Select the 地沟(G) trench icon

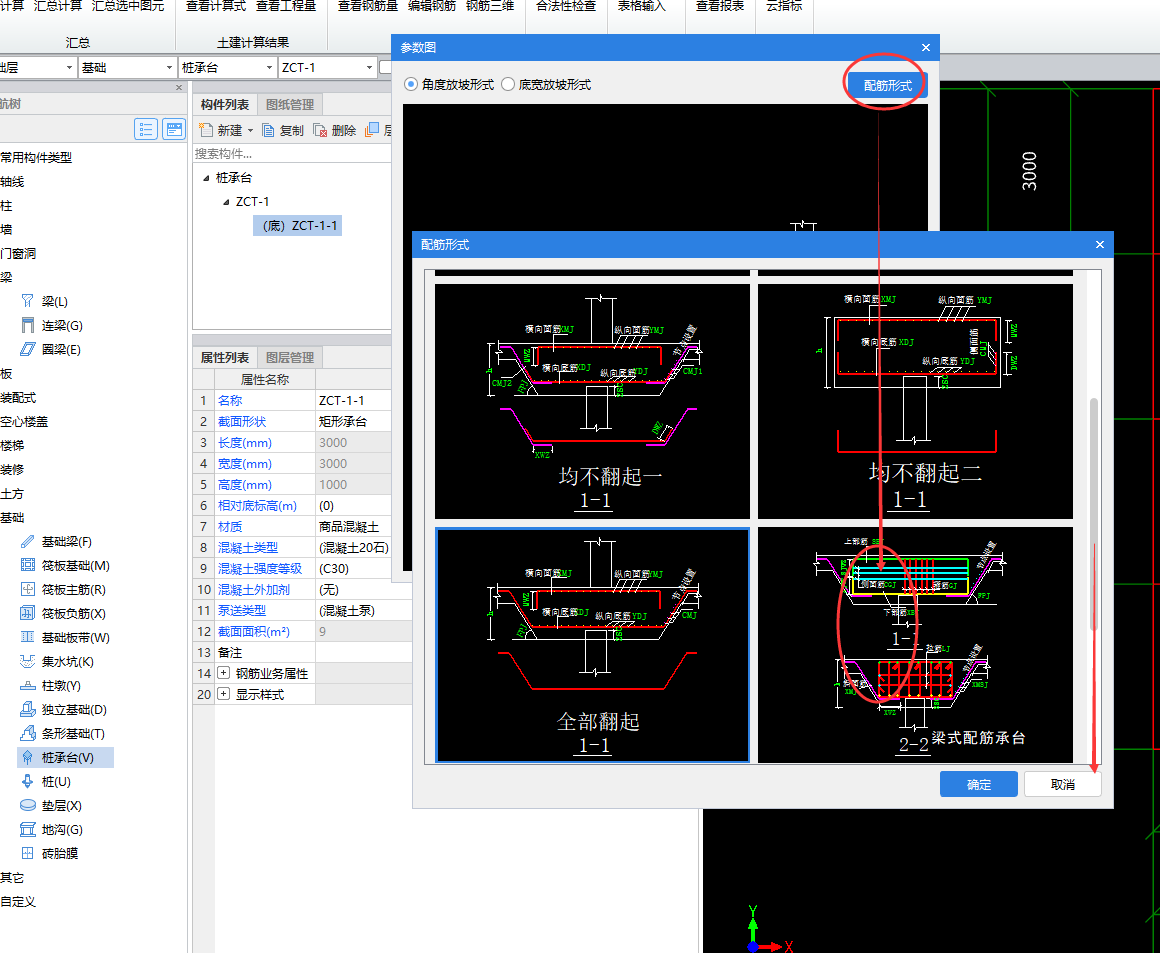27,829
